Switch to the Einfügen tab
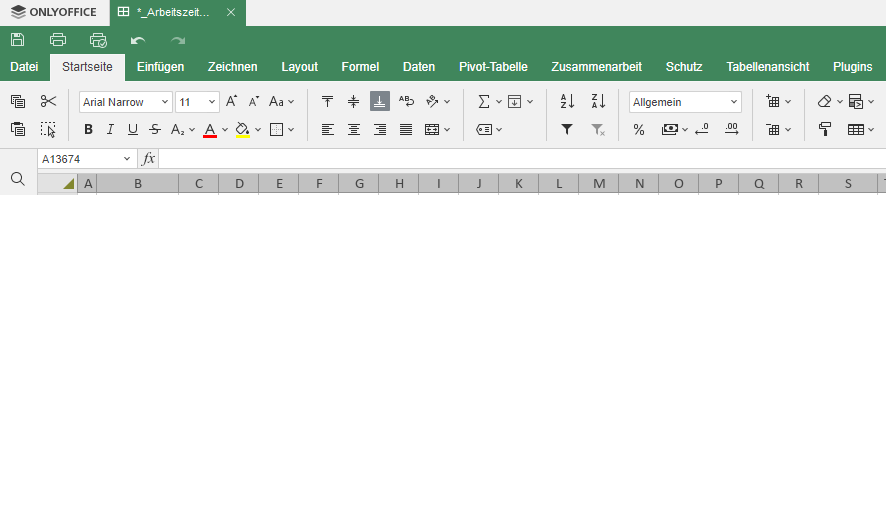This screenshot has width=886, height=526. point(160,67)
